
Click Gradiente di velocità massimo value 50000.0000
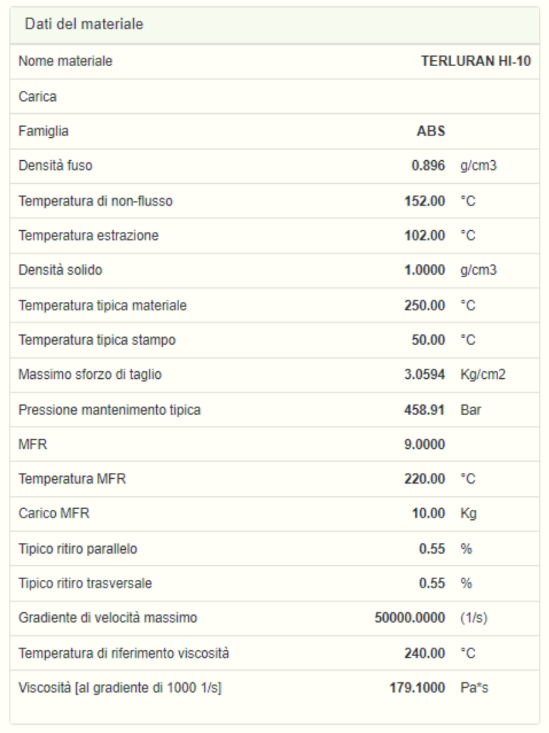(410, 618)
